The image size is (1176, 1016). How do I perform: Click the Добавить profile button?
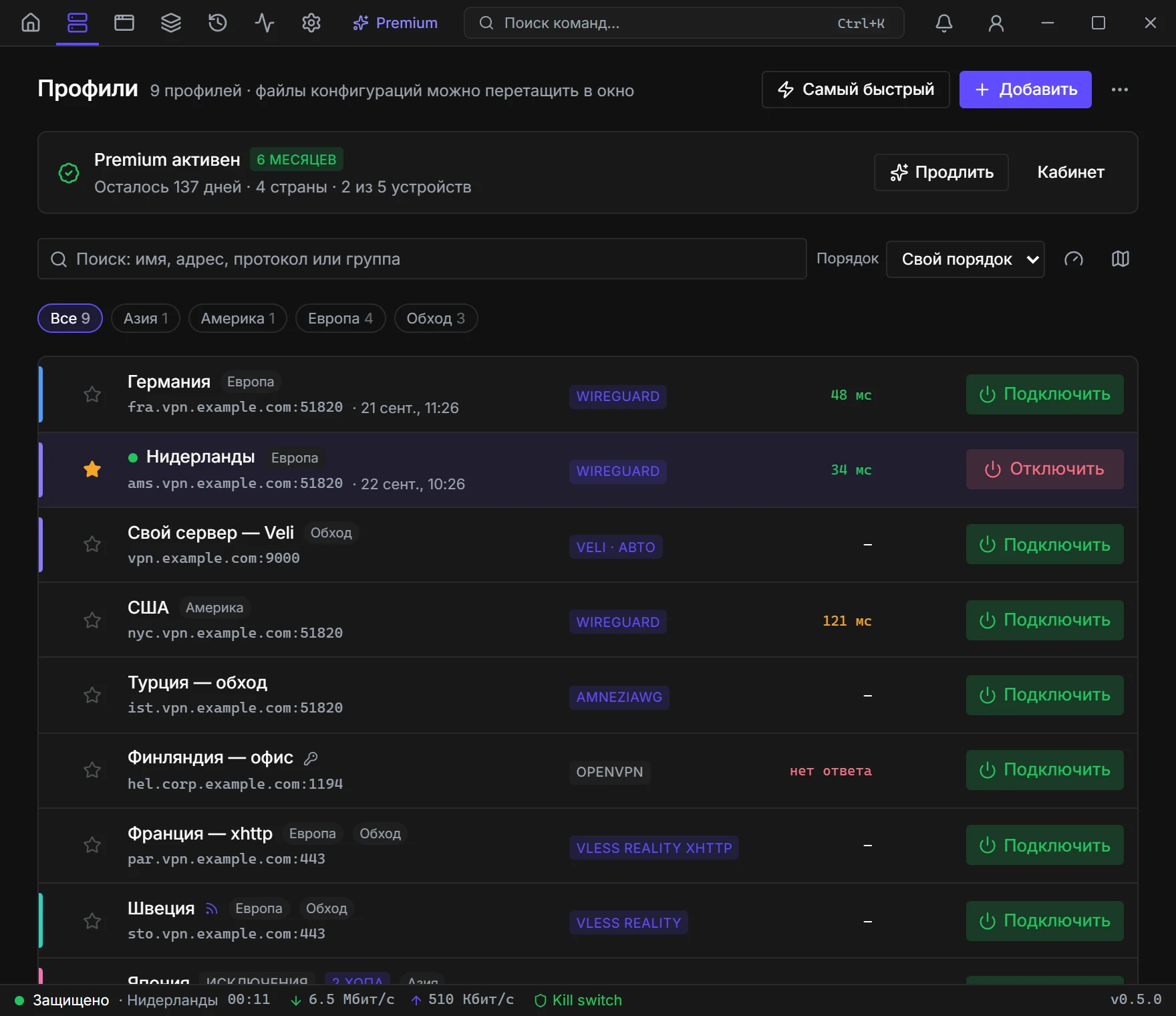tap(1026, 90)
